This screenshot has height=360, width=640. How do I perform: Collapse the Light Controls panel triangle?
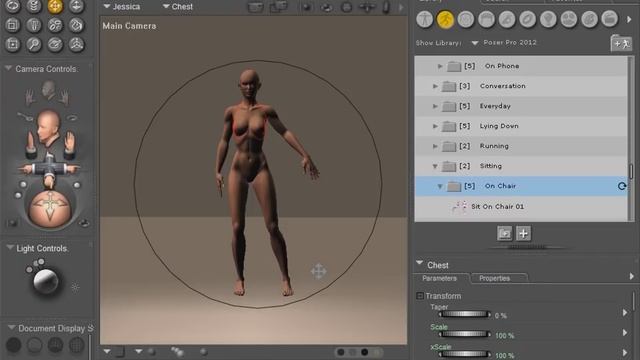(x=10, y=247)
